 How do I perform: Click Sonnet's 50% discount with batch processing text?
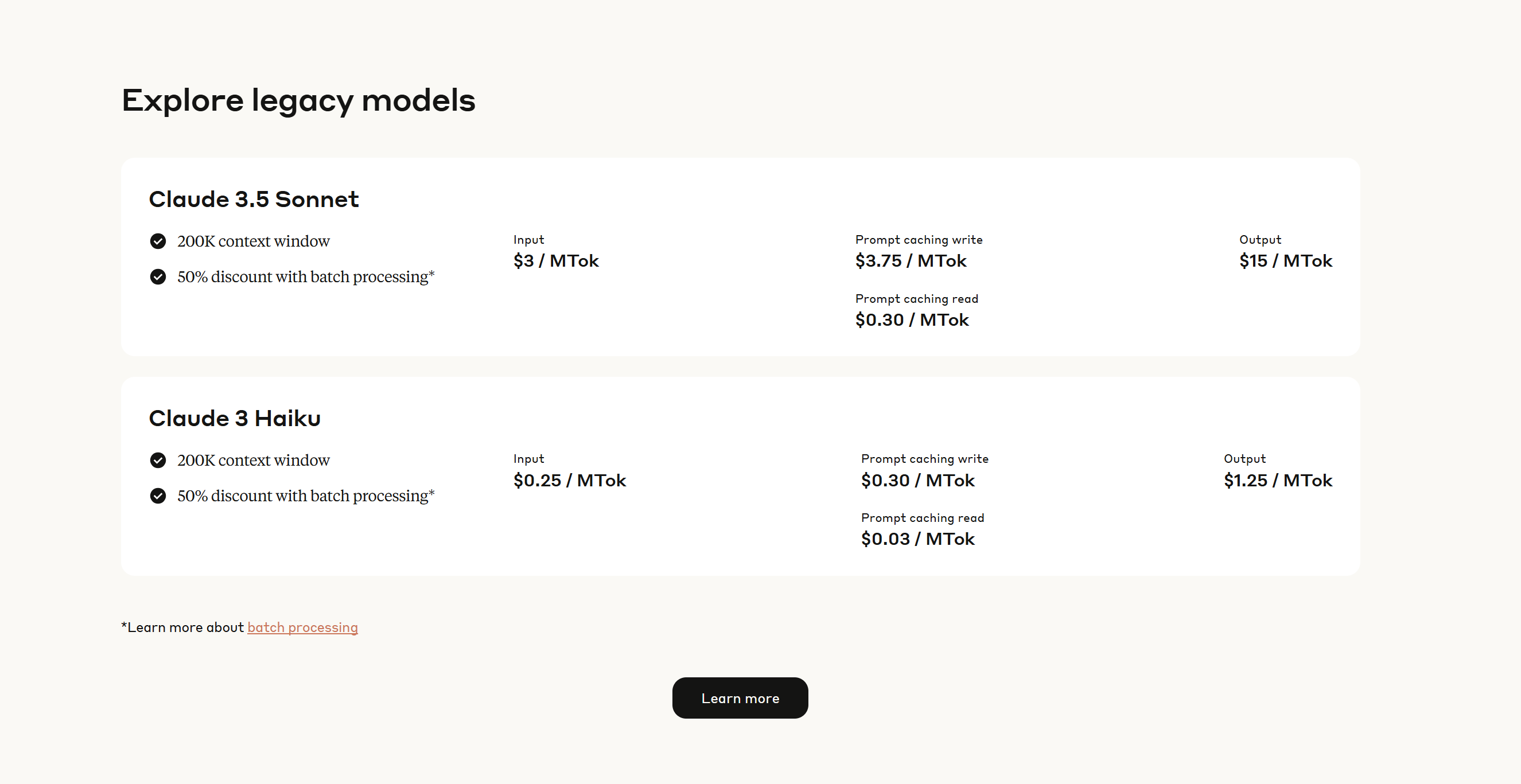pyautogui.click(x=305, y=276)
